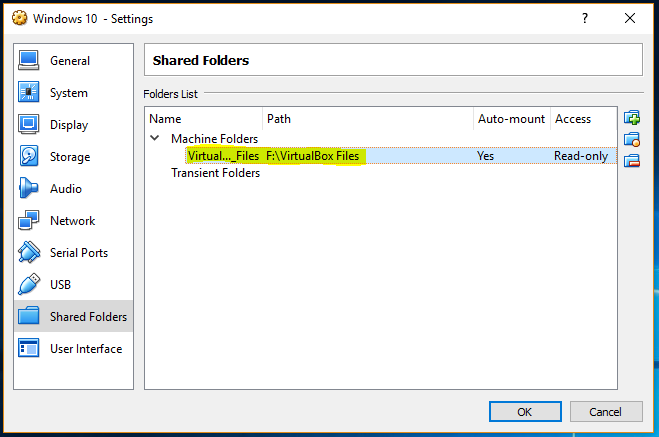
Task: Click the Name column header
Action: [204, 119]
